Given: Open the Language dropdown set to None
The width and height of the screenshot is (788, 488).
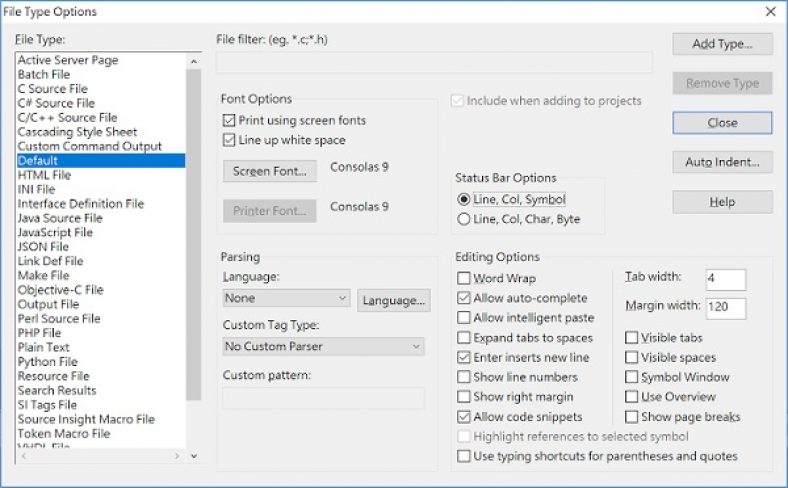Looking at the screenshot, I should (286, 298).
